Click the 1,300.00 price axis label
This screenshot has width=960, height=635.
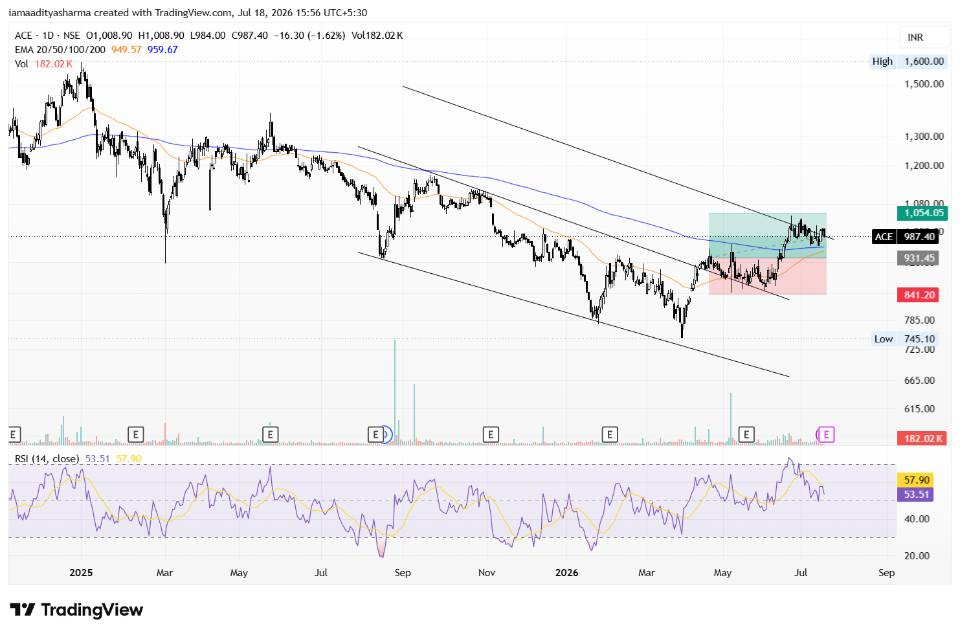(x=924, y=137)
